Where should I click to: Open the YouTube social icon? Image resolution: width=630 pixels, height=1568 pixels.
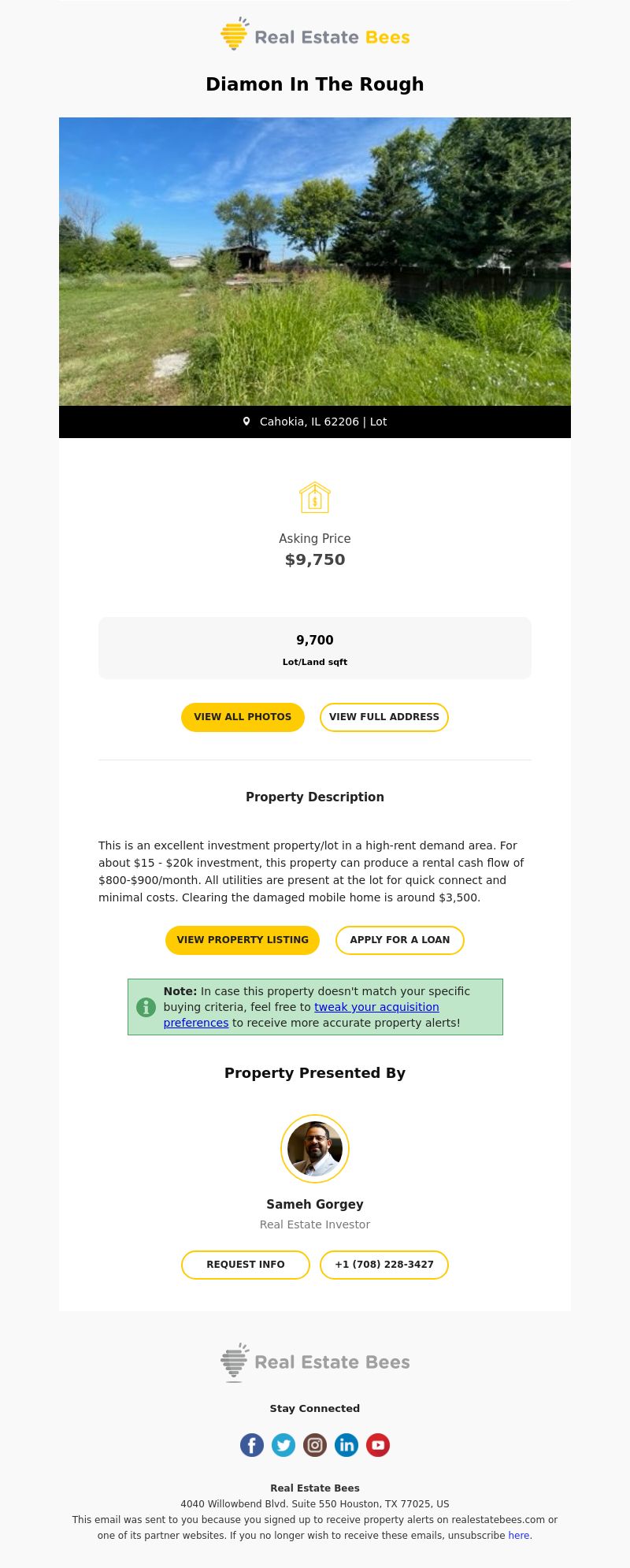click(378, 1445)
